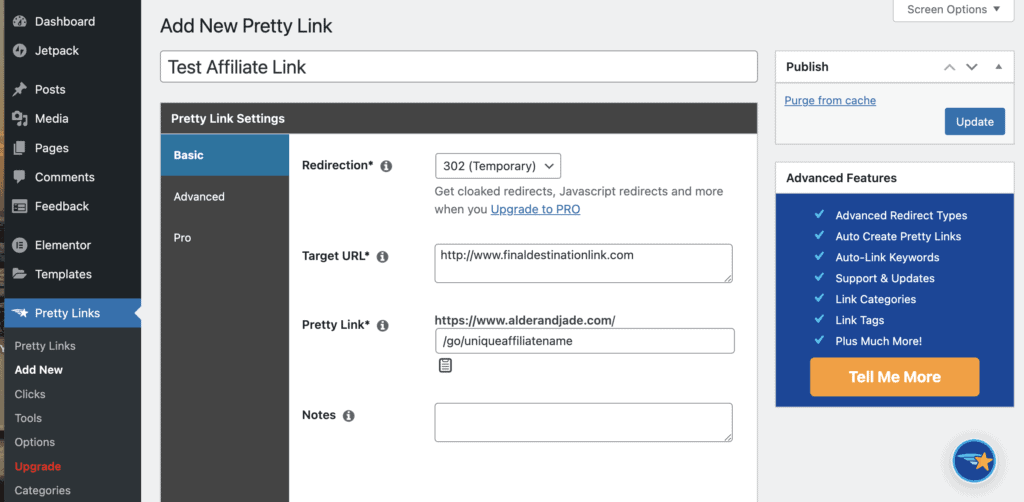Open the Clicks submenu entry
Viewport: 1024px width, 502px height.
pyautogui.click(x=30, y=394)
